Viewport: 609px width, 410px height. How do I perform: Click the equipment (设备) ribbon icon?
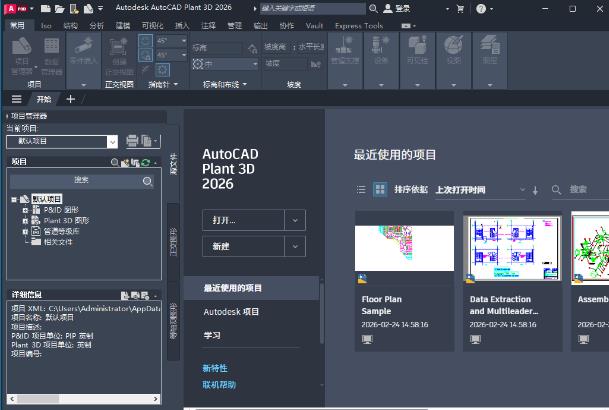[381, 45]
